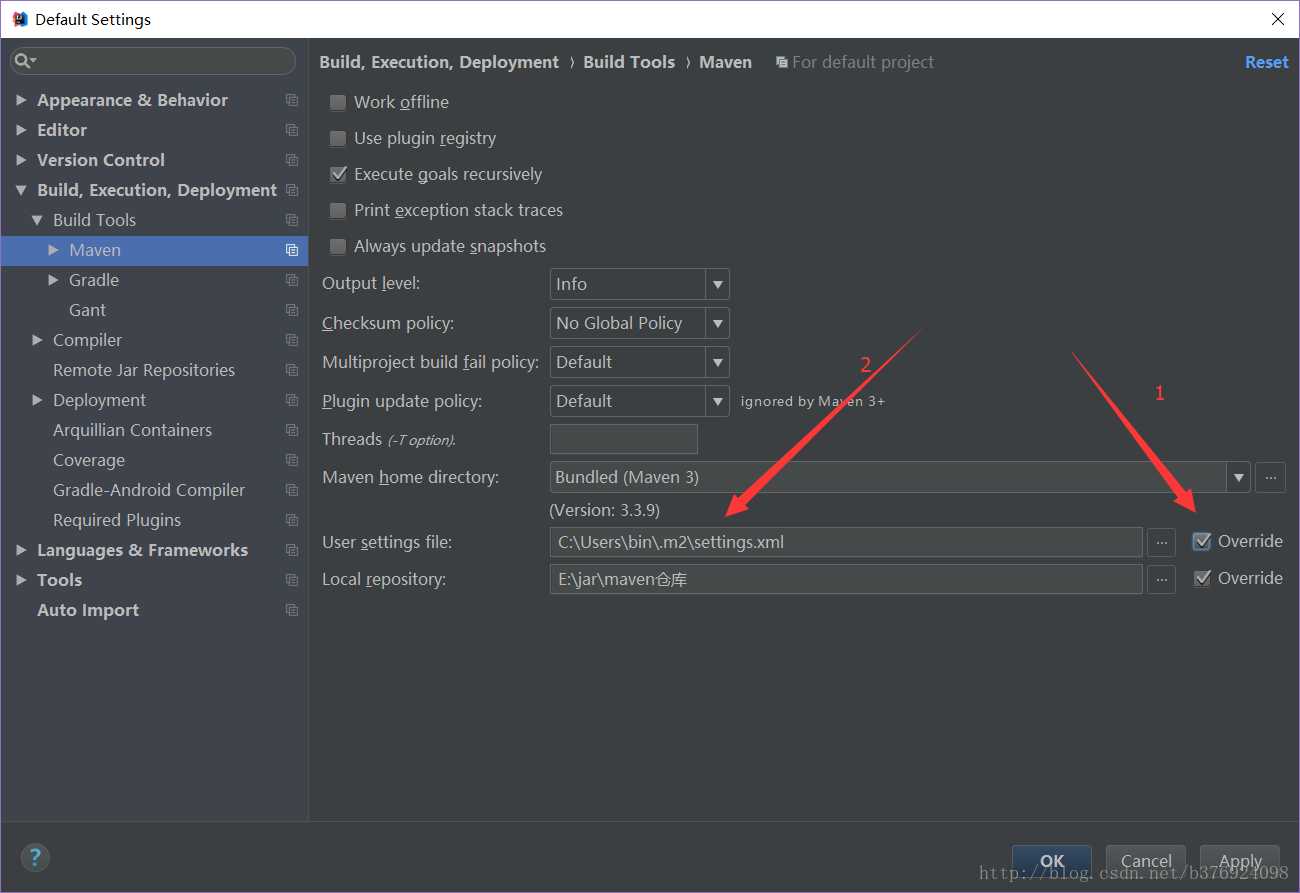Expand the Languages & Frameworks node
1300x893 pixels.
click(21, 550)
